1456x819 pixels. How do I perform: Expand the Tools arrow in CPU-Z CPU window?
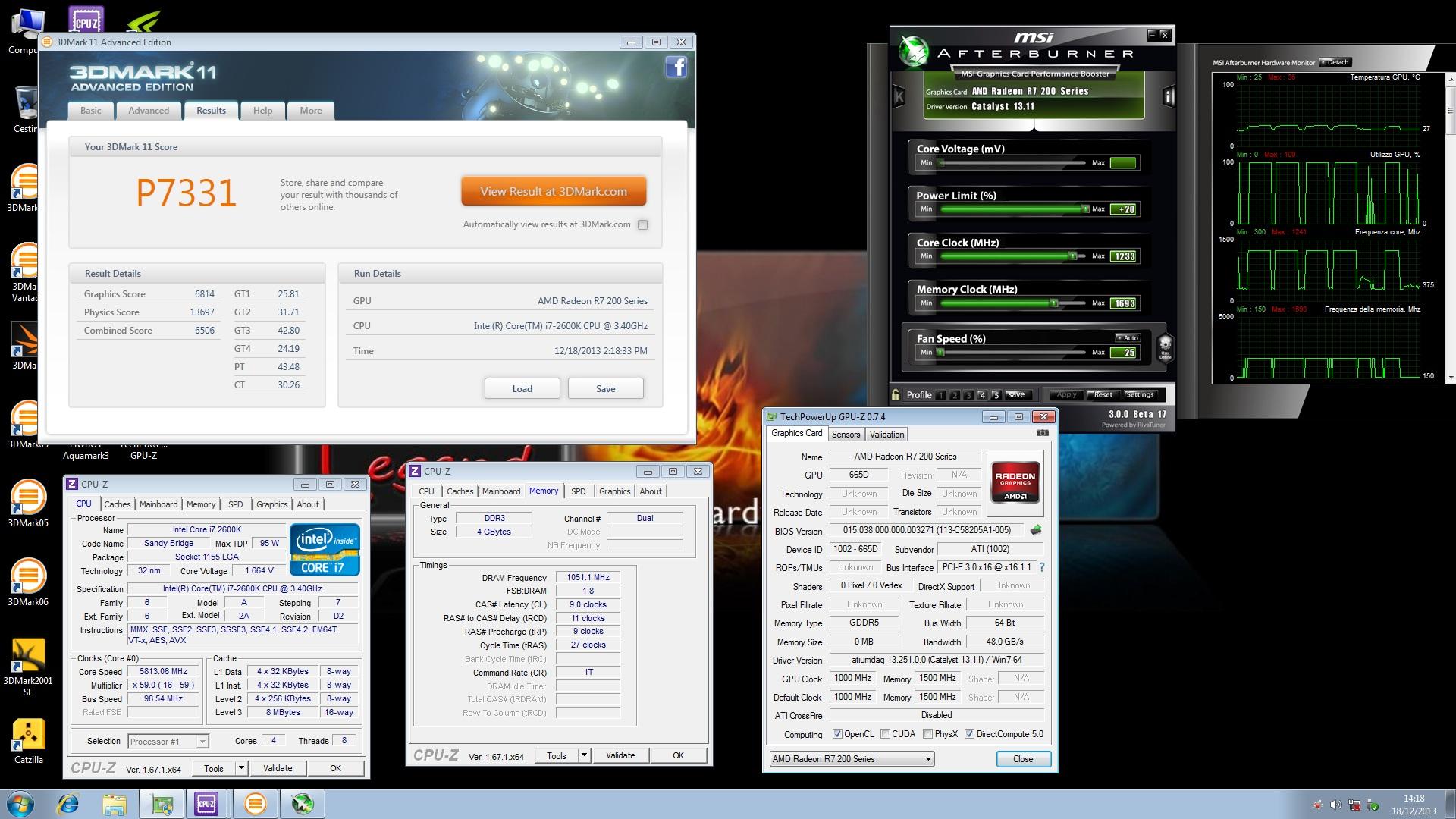(x=241, y=768)
